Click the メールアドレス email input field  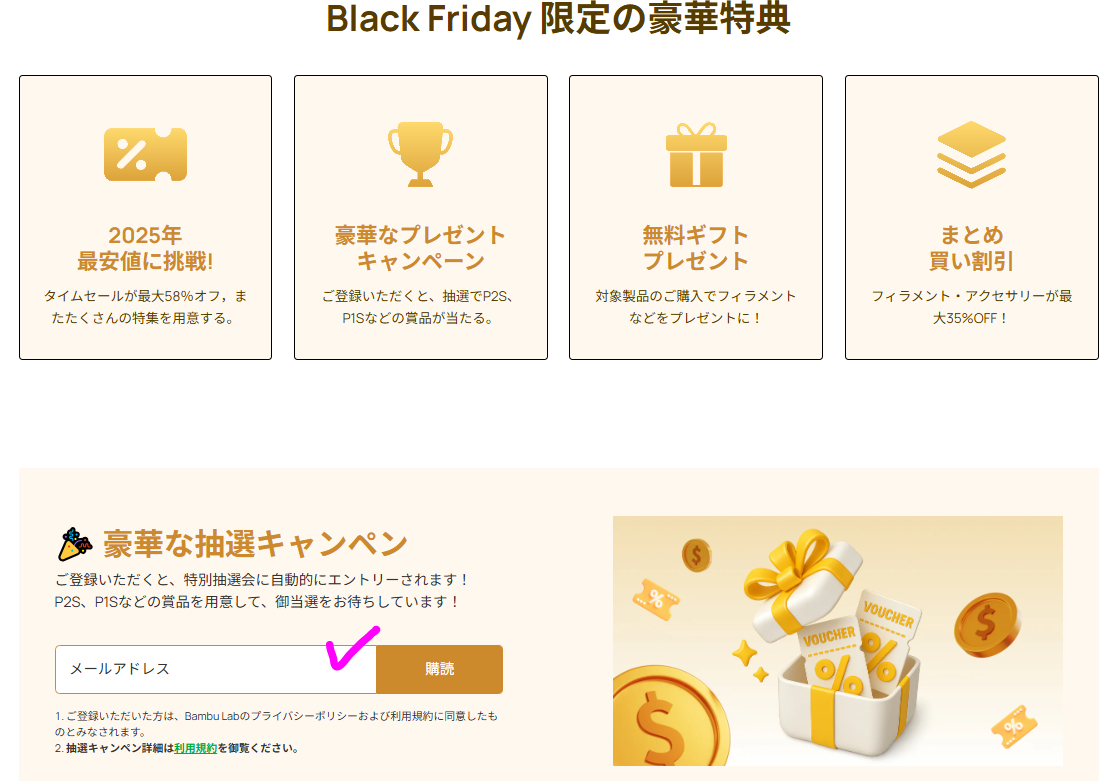tap(215, 669)
